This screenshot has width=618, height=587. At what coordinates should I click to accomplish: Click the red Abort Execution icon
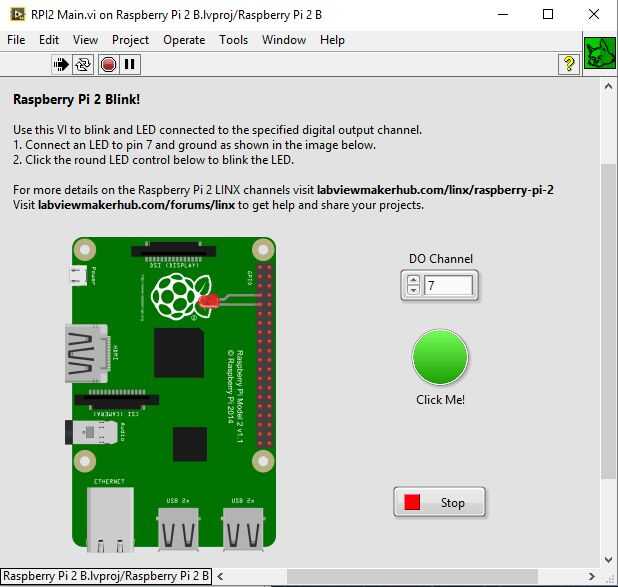[x=108, y=64]
